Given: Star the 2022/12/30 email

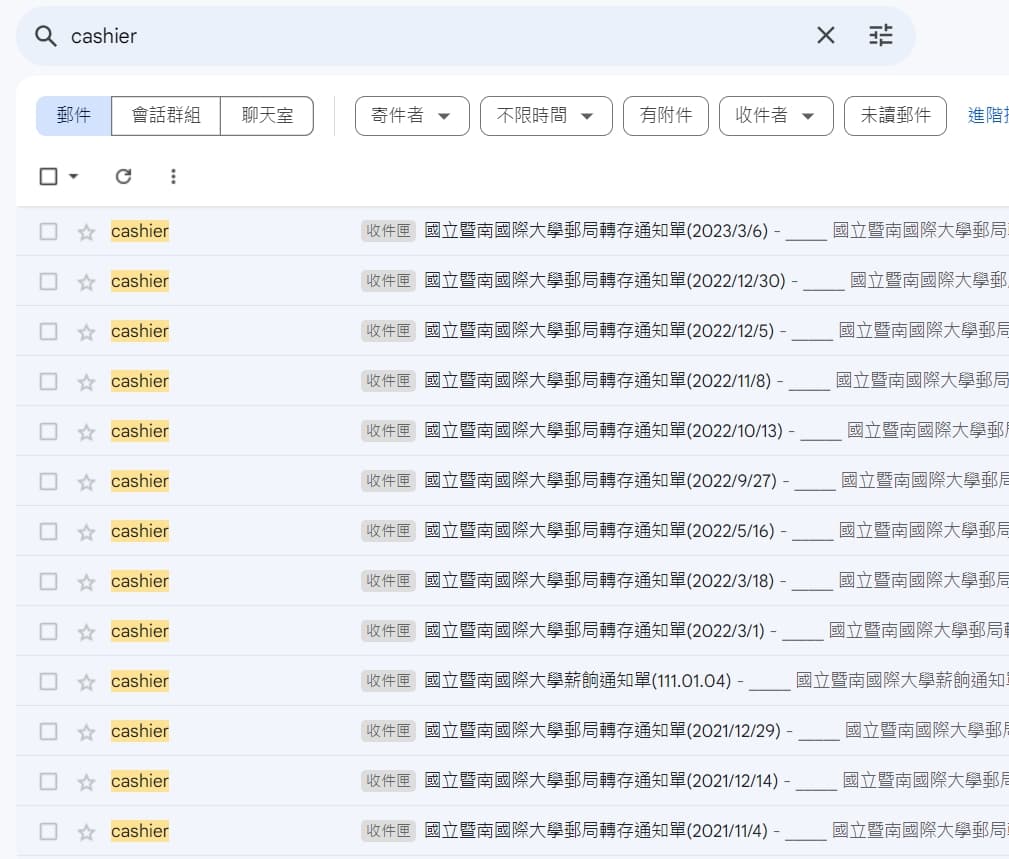Looking at the screenshot, I should click(86, 282).
